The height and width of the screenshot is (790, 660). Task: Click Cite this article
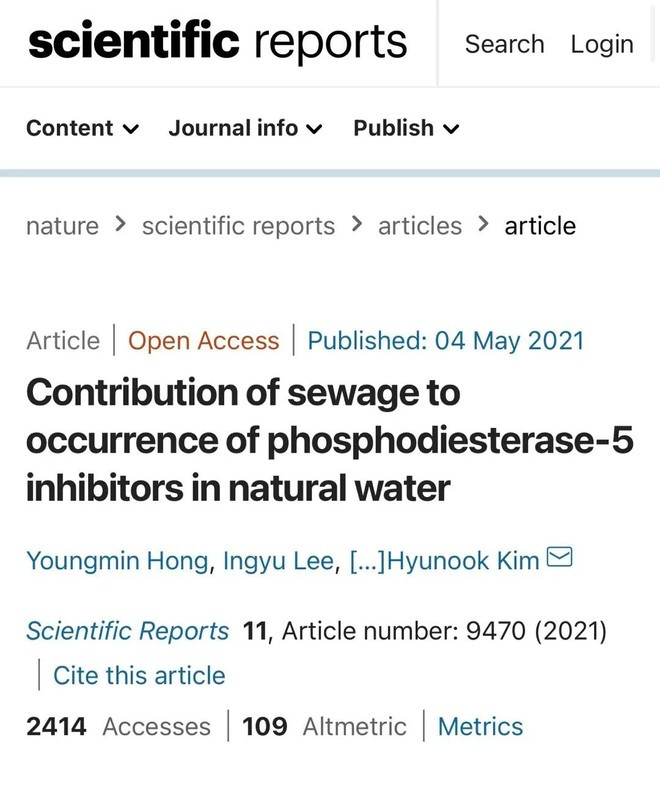tap(139, 675)
